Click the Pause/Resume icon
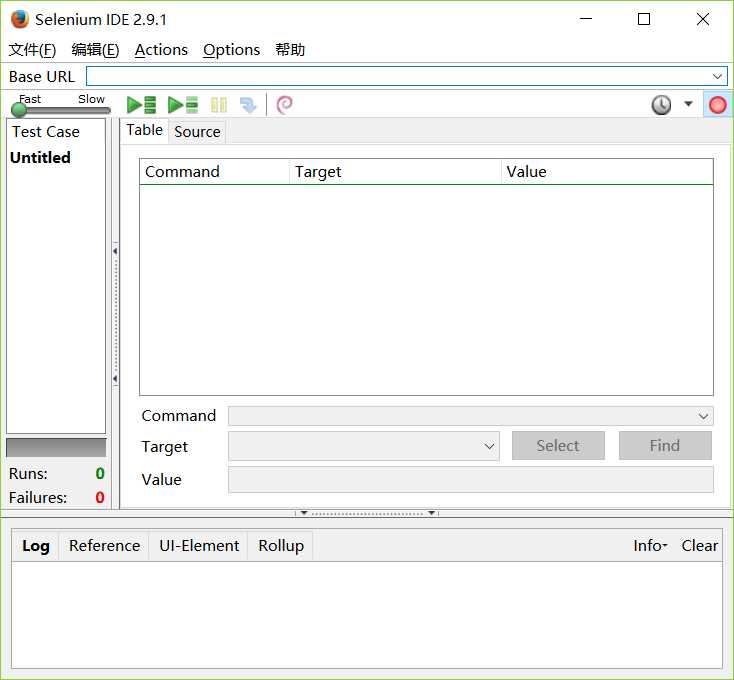This screenshot has height=680, width=734. pos(219,105)
